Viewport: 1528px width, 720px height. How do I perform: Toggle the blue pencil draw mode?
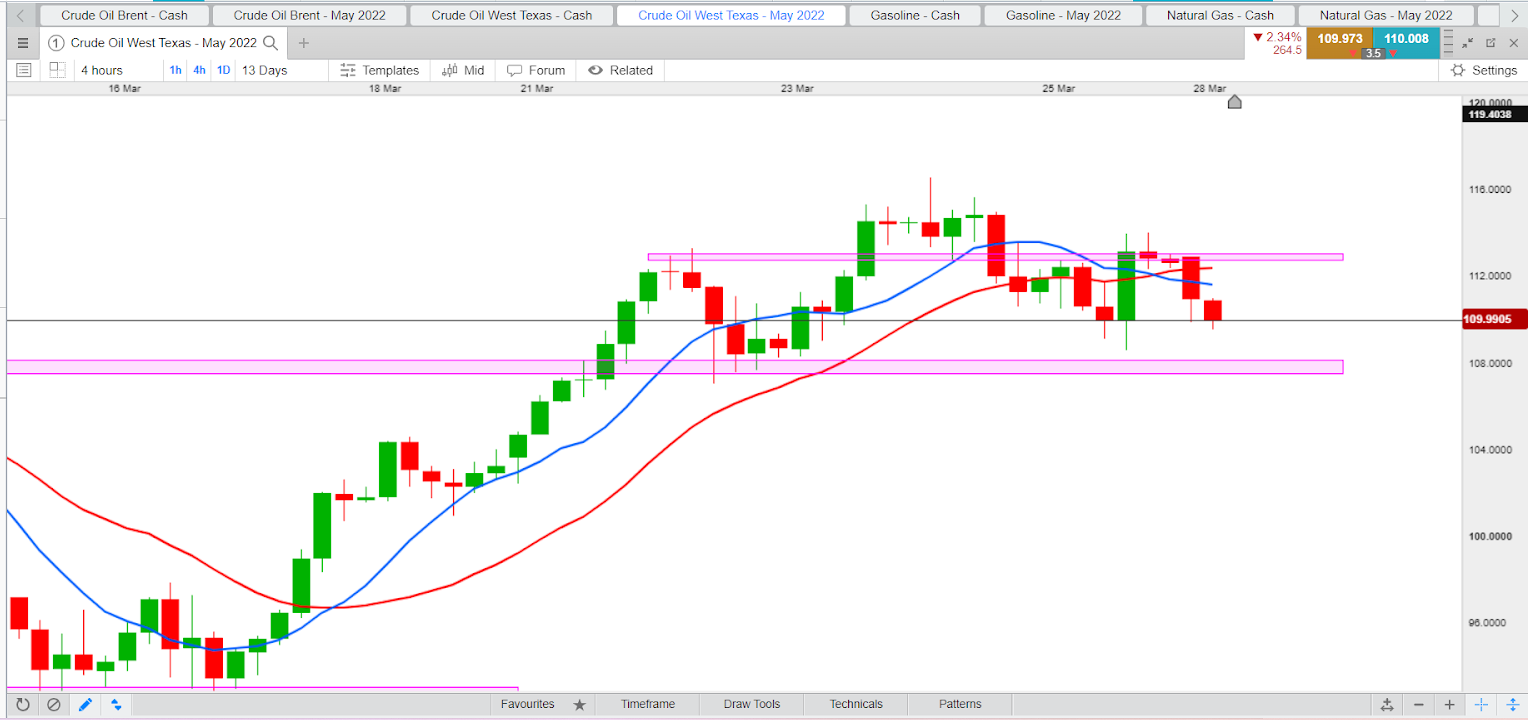85,704
